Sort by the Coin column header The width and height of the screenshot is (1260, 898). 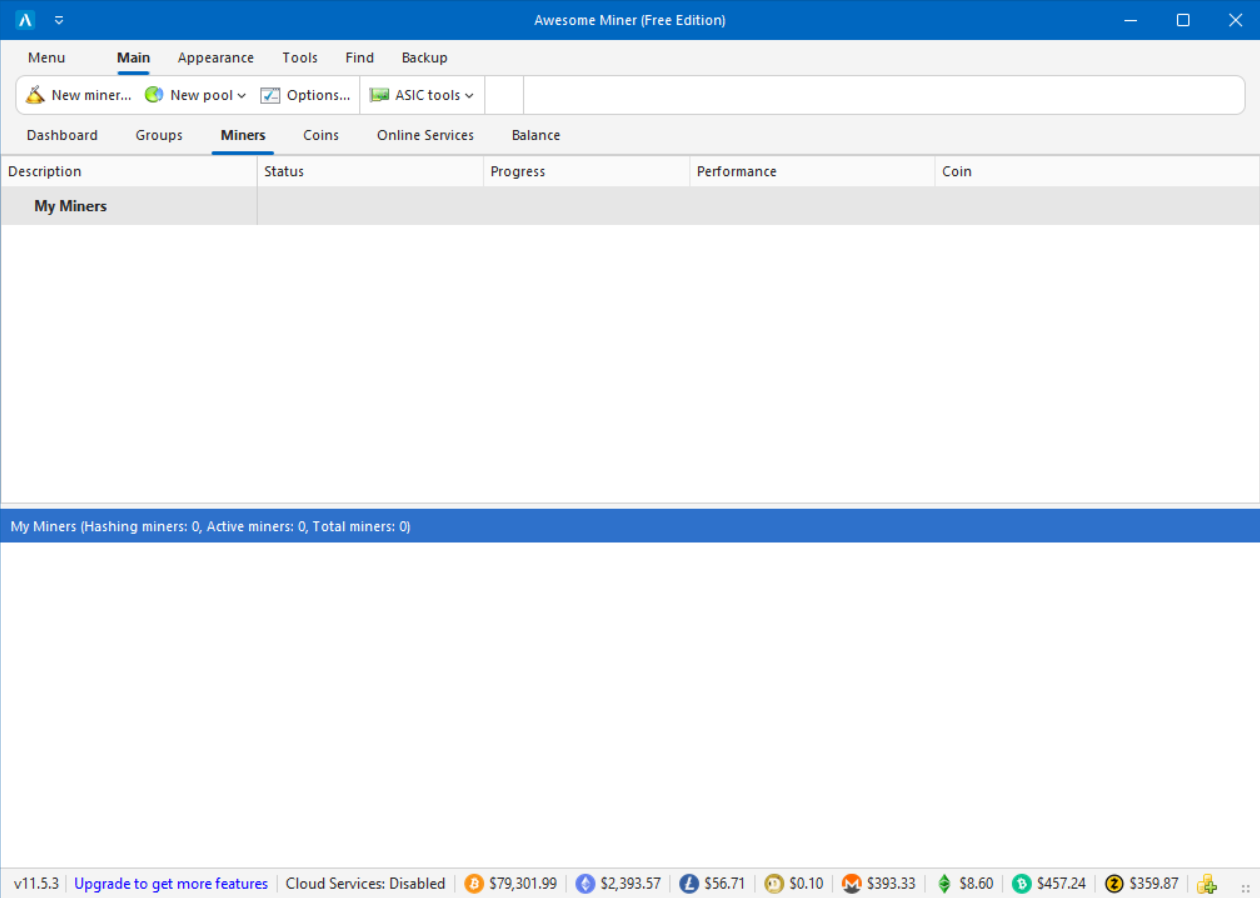(x=1097, y=171)
